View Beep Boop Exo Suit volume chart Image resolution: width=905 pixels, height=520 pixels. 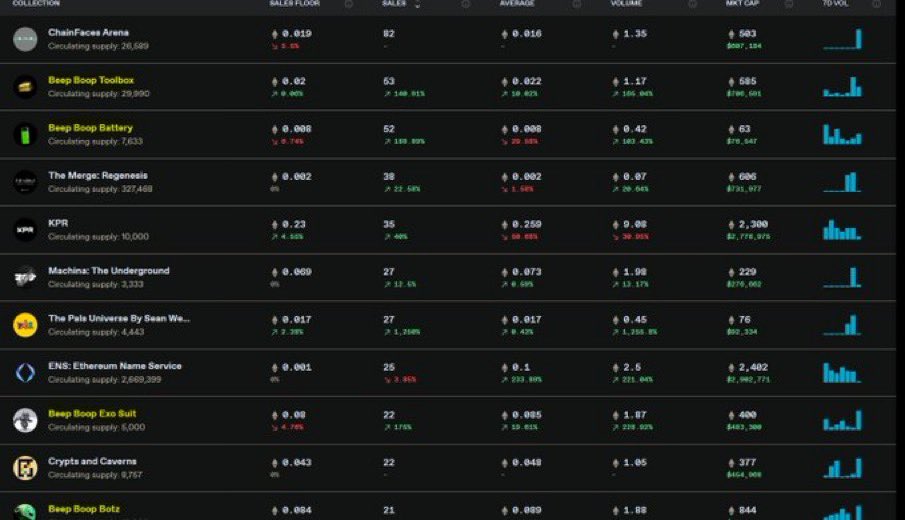pos(842,420)
